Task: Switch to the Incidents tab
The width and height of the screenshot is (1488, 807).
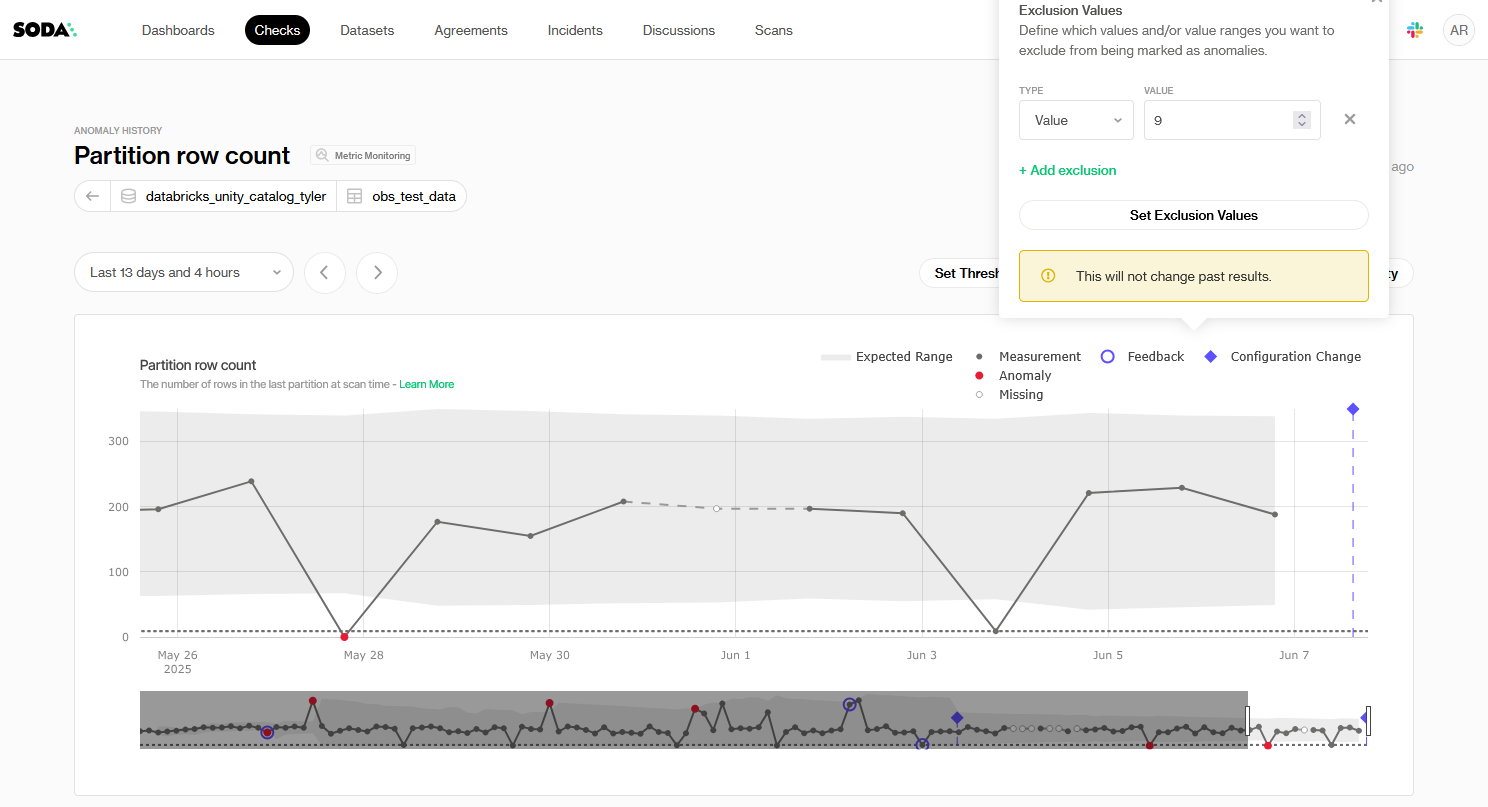Action: [575, 30]
